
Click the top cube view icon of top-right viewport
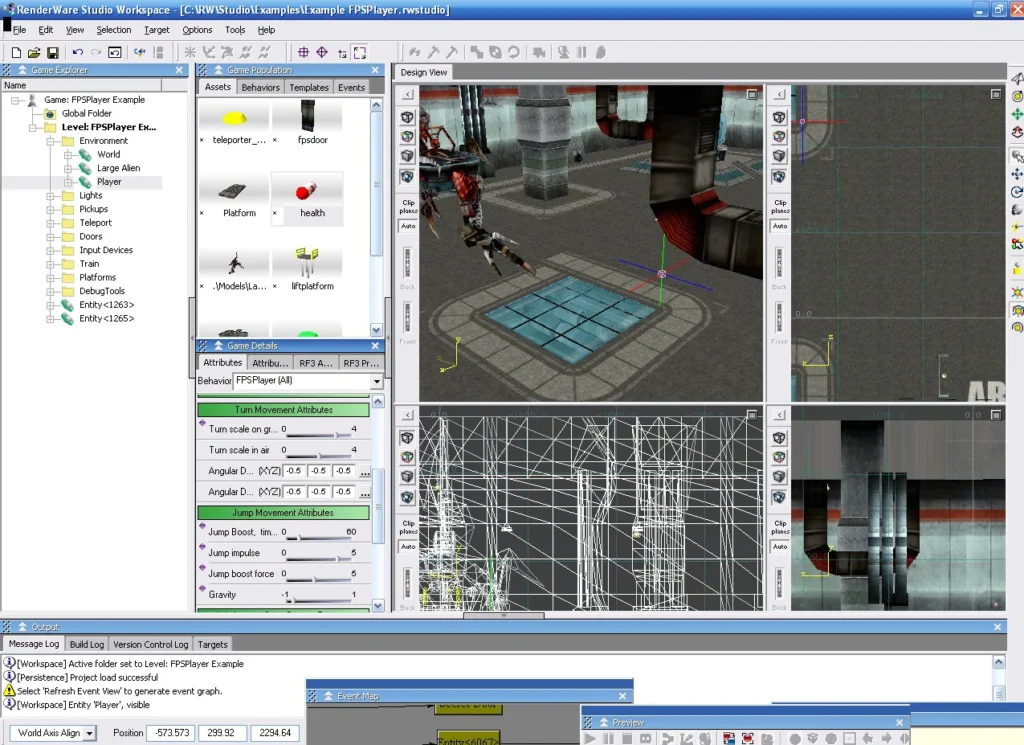pos(779,118)
